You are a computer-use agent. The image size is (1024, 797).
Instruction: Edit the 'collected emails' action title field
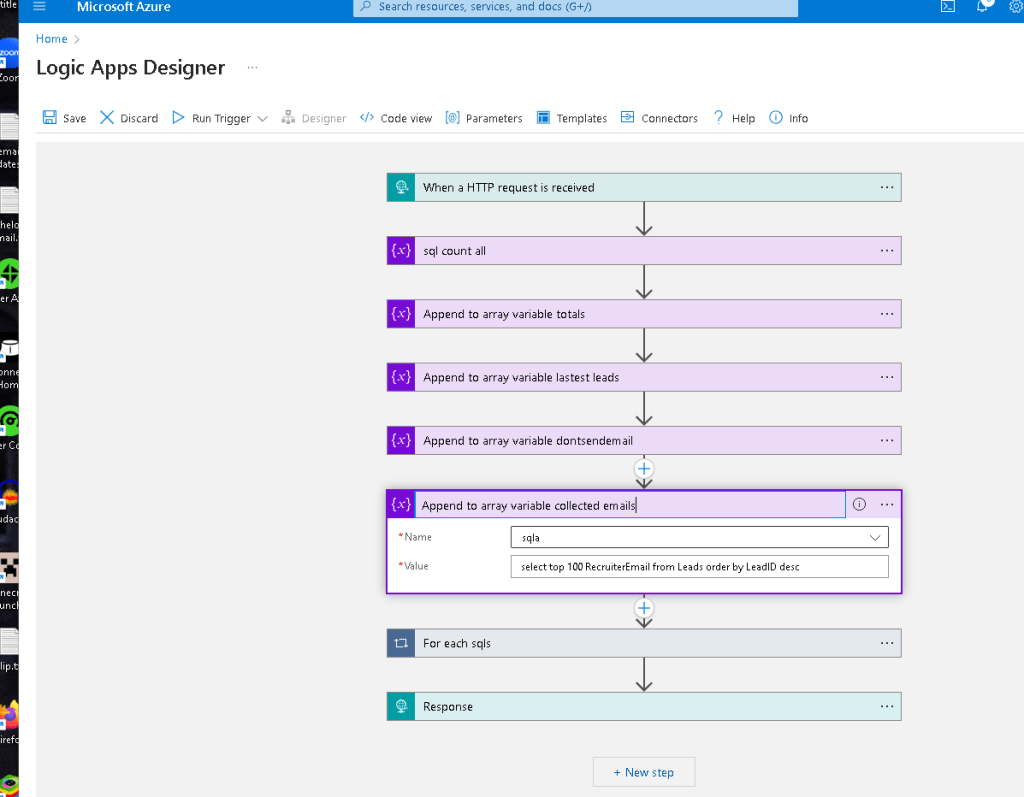(x=630, y=505)
